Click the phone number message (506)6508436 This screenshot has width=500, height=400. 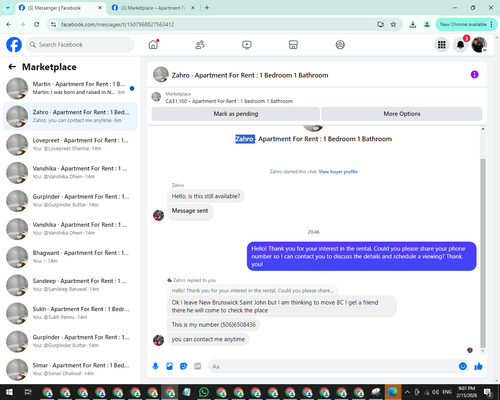(214, 325)
